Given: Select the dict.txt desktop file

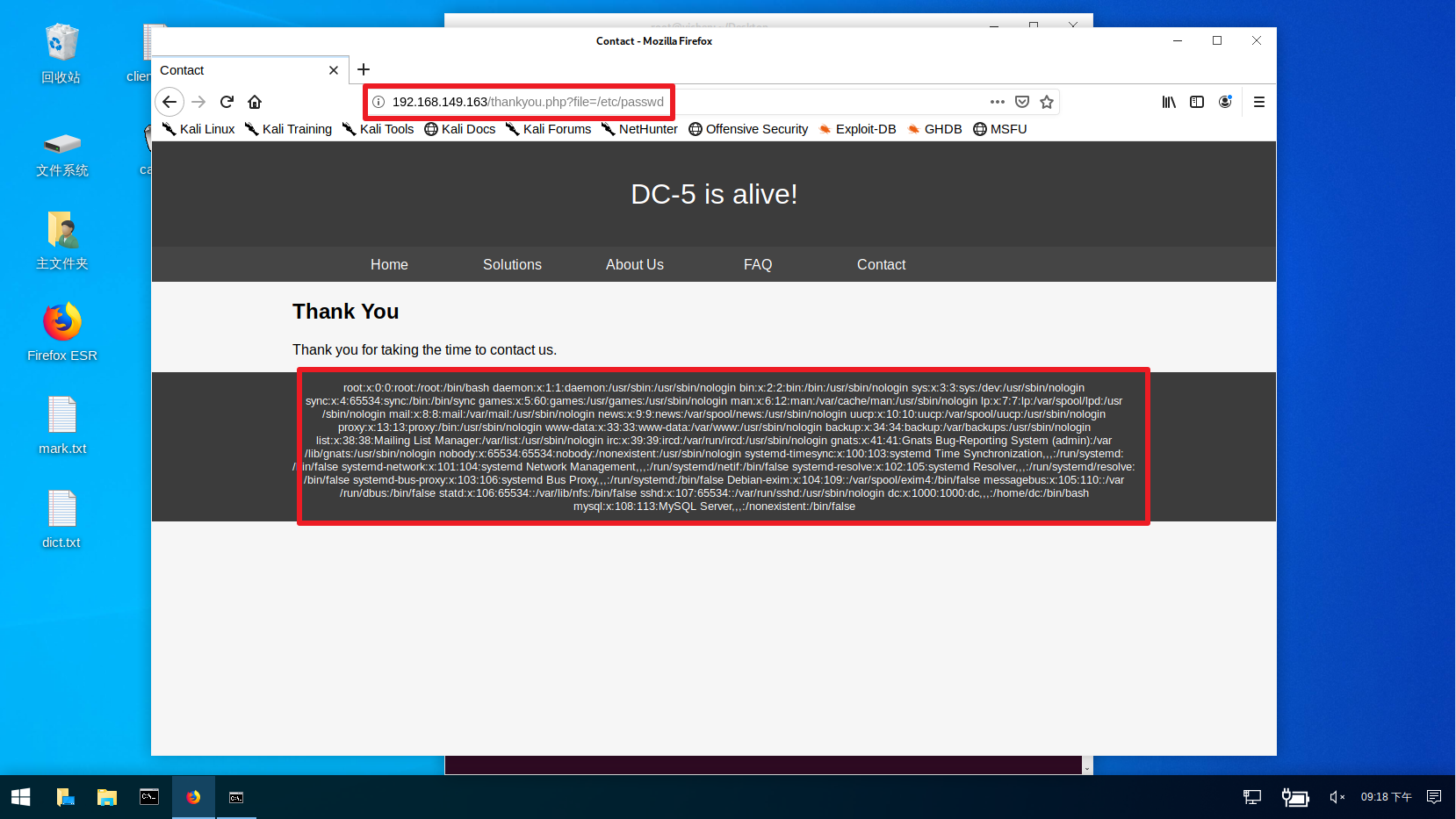Looking at the screenshot, I should pos(61,520).
